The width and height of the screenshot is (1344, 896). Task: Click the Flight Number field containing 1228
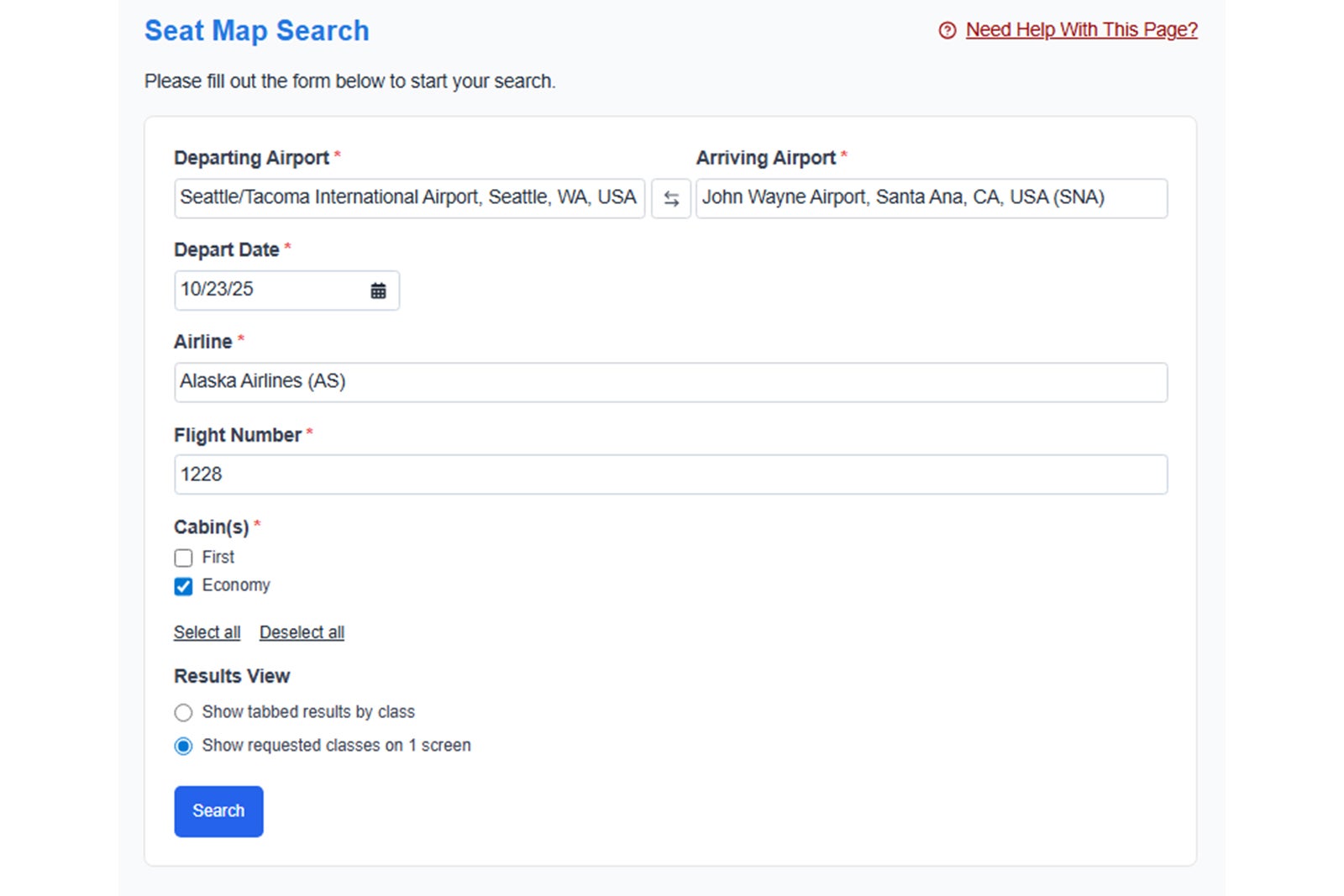670,474
